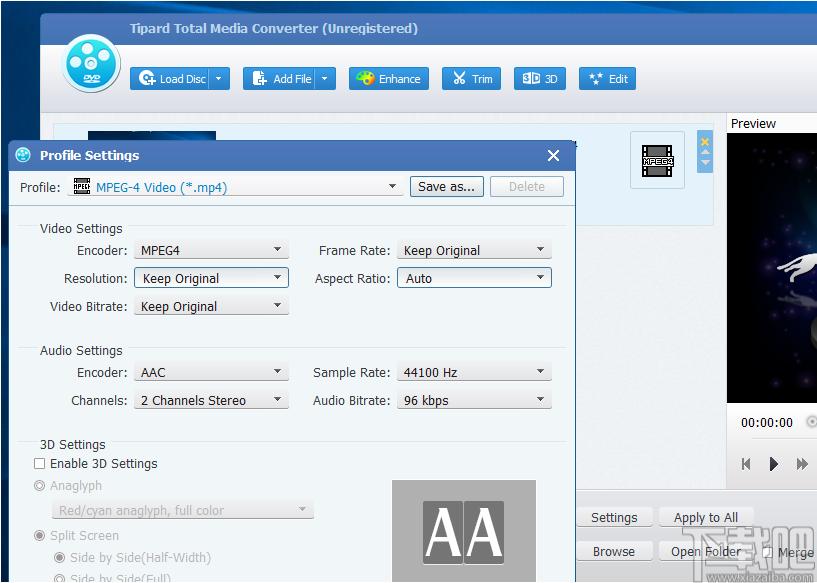
Task: Open the Add File dropdown arrow
Action: (x=325, y=79)
